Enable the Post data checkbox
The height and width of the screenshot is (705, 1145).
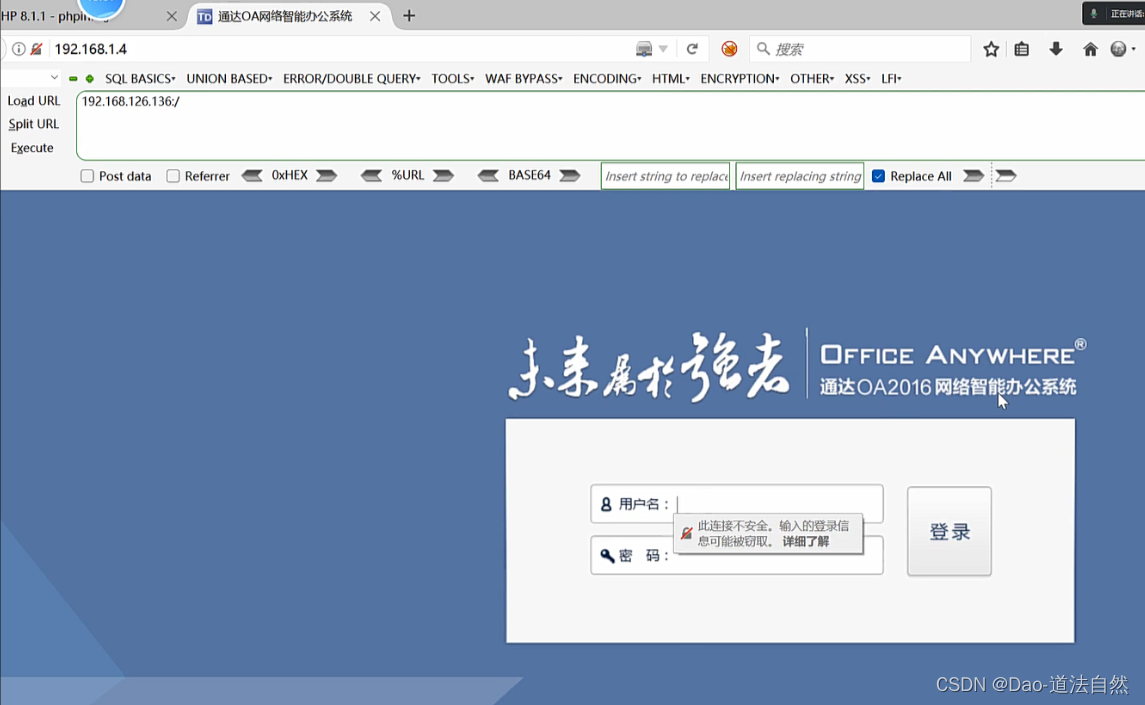[x=86, y=176]
